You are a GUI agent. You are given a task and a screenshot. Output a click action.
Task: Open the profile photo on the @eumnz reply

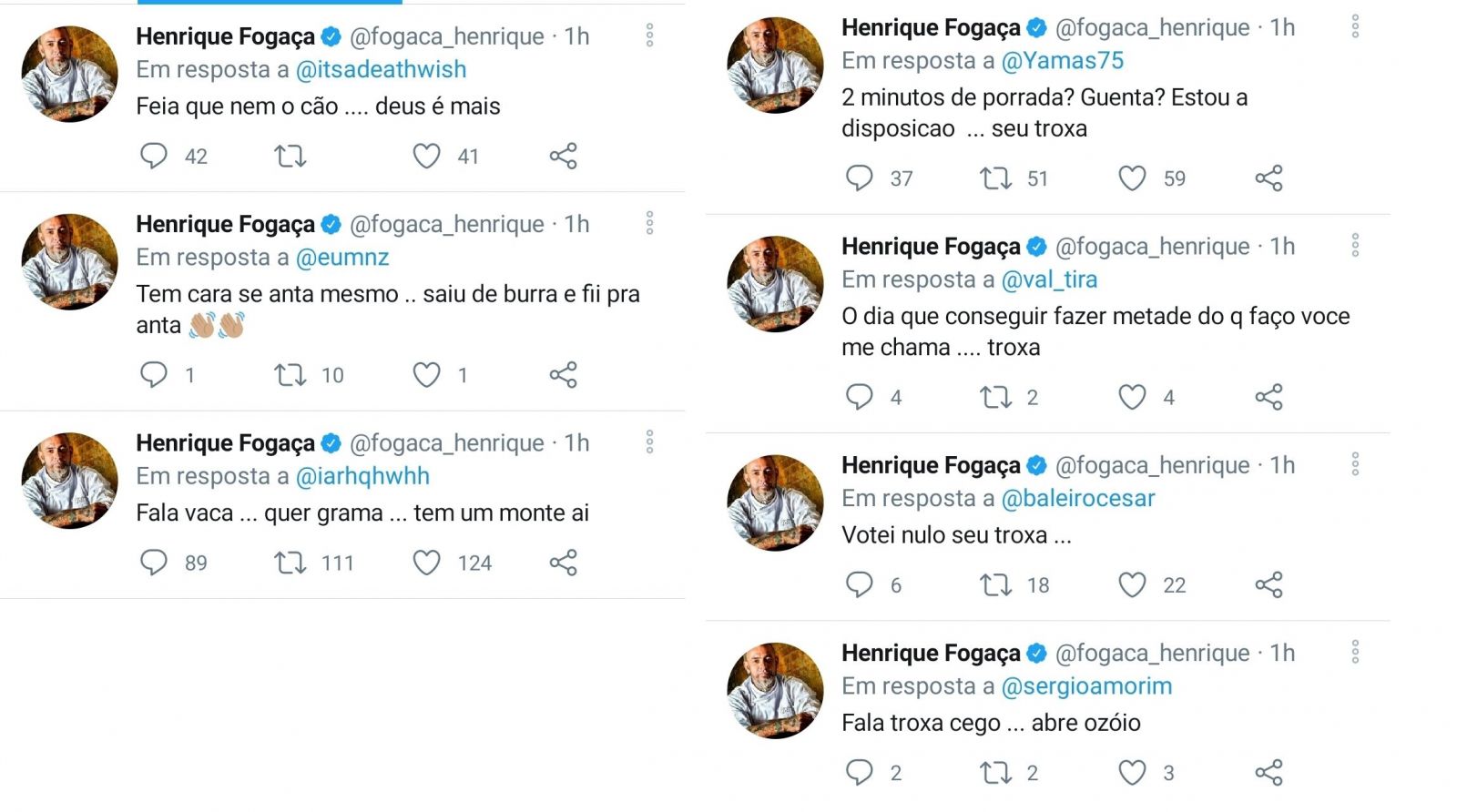coord(69,262)
